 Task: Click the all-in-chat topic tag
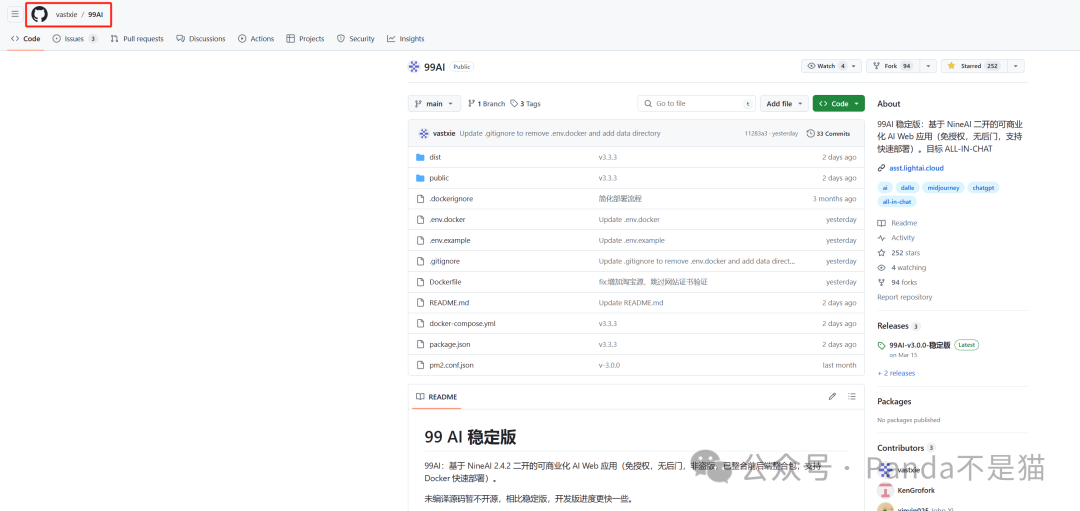(x=897, y=202)
